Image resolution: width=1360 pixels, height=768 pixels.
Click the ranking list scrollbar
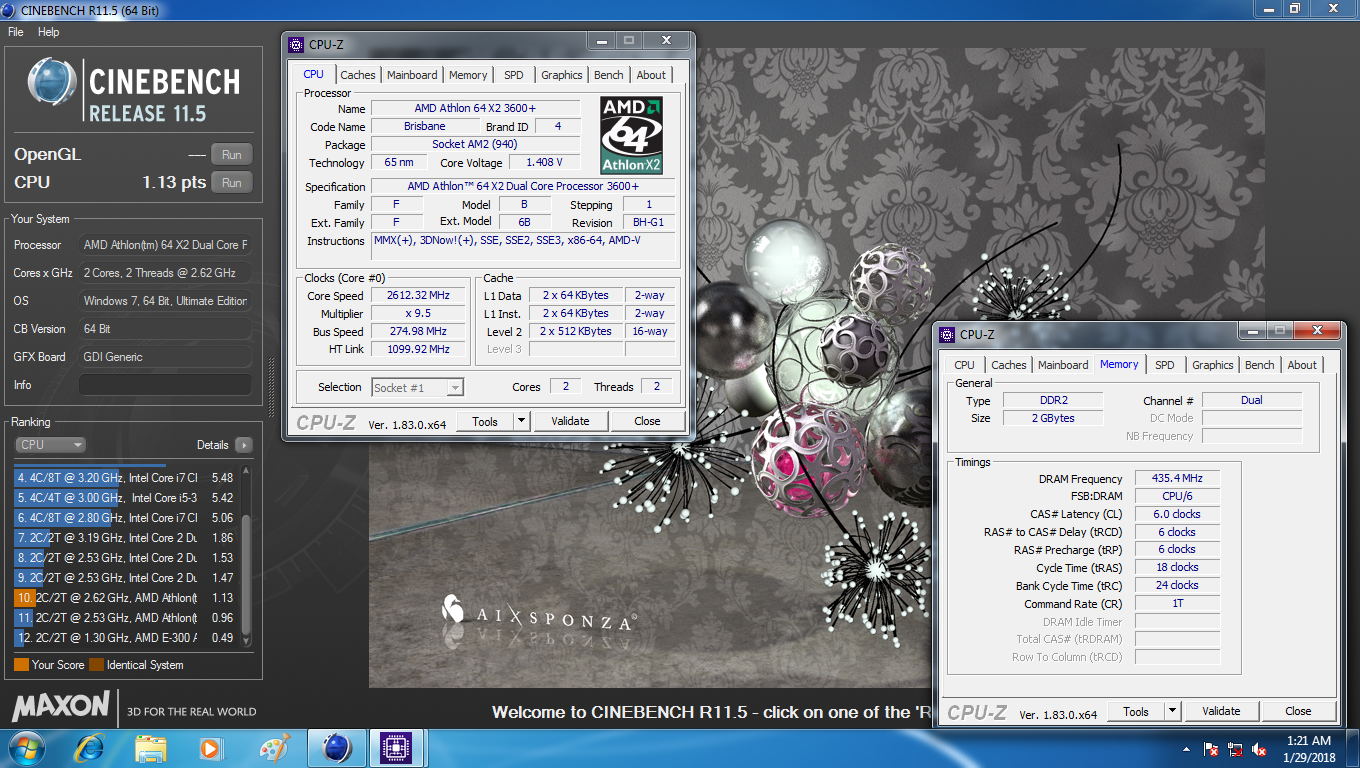tap(246, 556)
